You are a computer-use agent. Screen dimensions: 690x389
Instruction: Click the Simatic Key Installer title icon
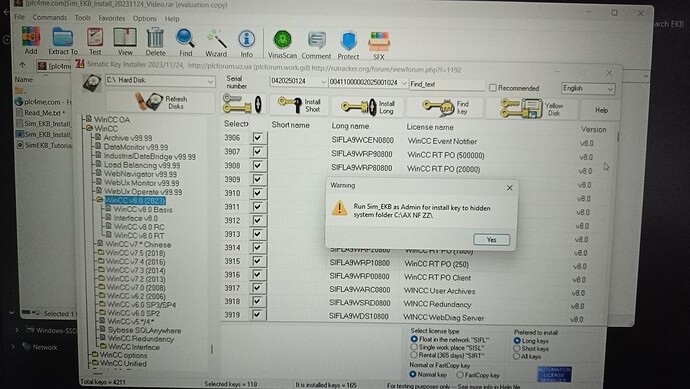pos(80,63)
